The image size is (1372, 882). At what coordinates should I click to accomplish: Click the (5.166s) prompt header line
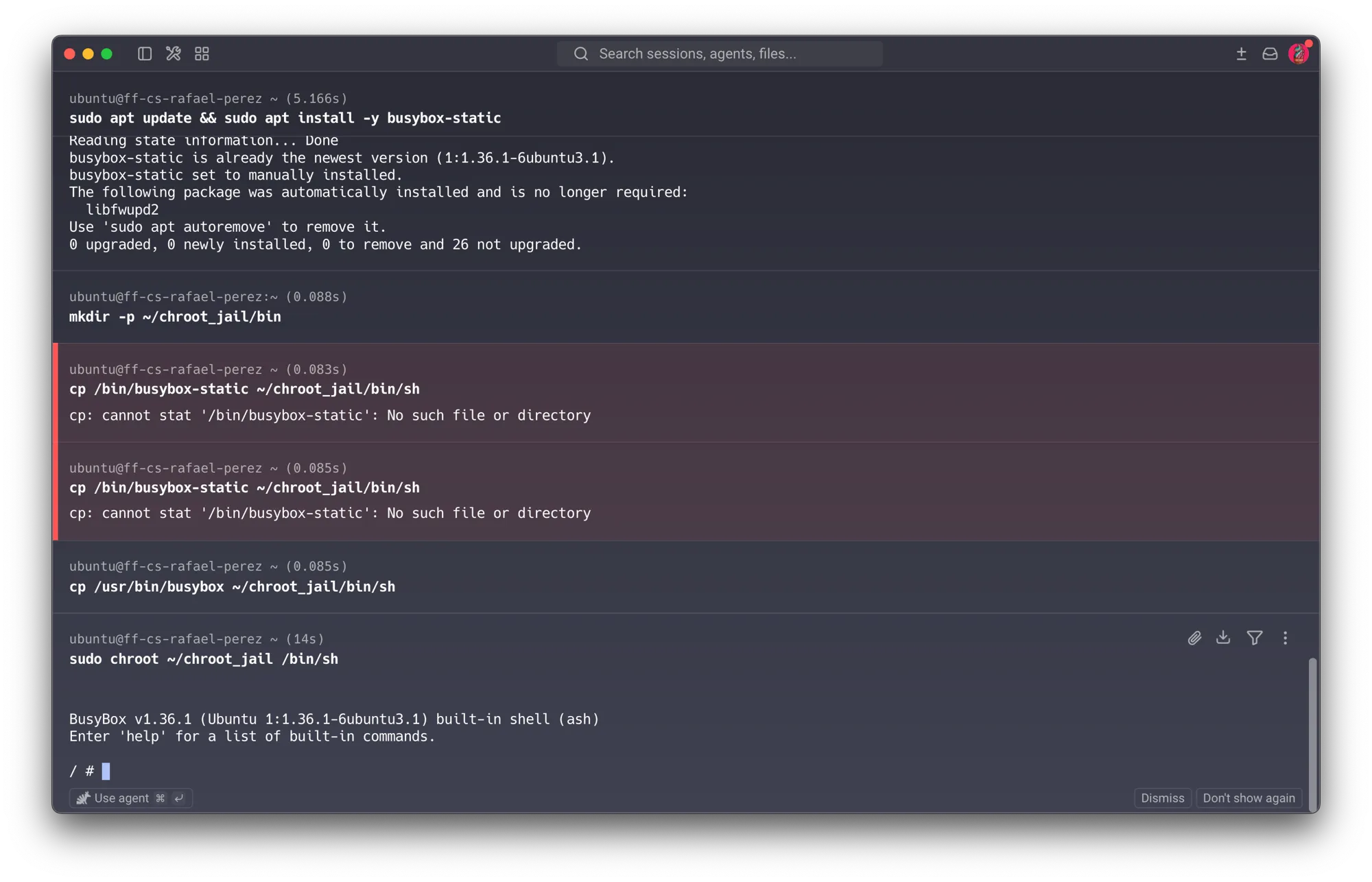pyautogui.click(x=209, y=98)
